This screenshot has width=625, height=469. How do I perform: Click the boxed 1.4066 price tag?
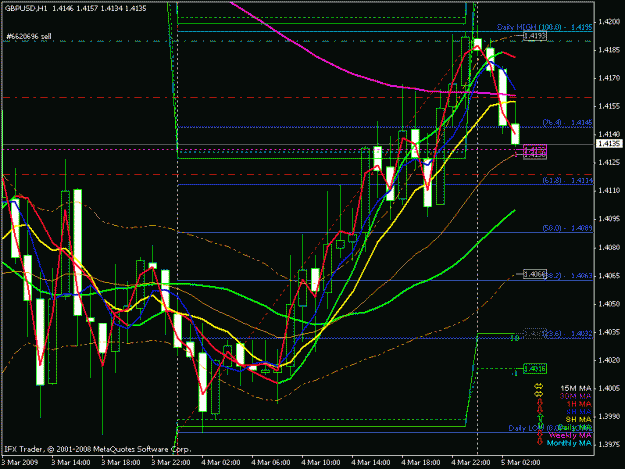click(x=535, y=274)
